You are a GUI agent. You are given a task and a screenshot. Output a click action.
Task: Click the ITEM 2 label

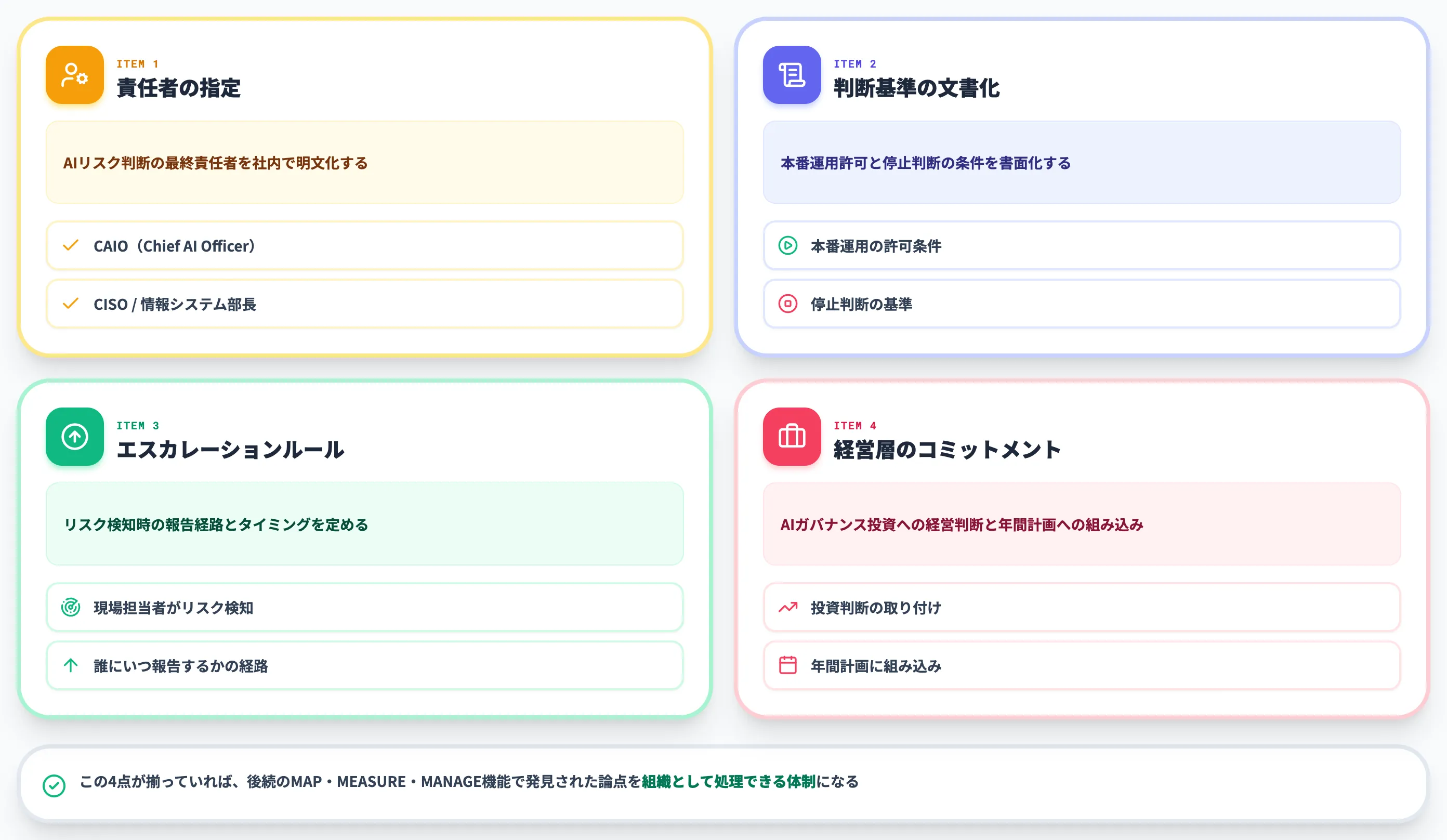[x=854, y=64]
